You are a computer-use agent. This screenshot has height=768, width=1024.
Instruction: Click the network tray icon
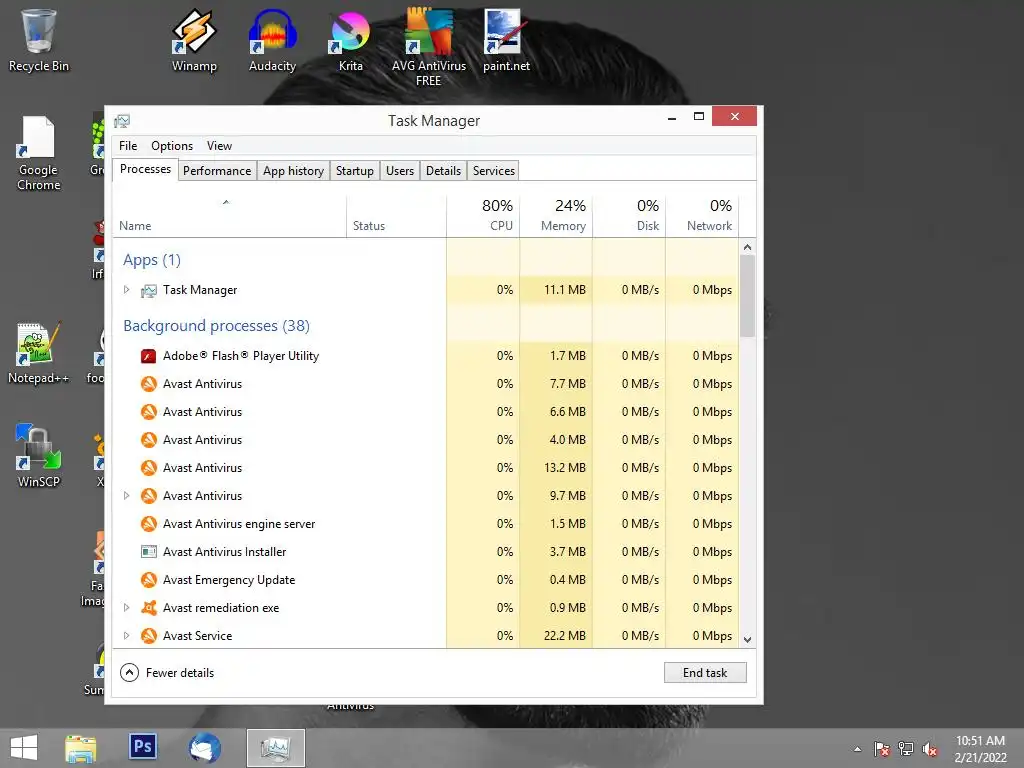click(x=906, y=749)
